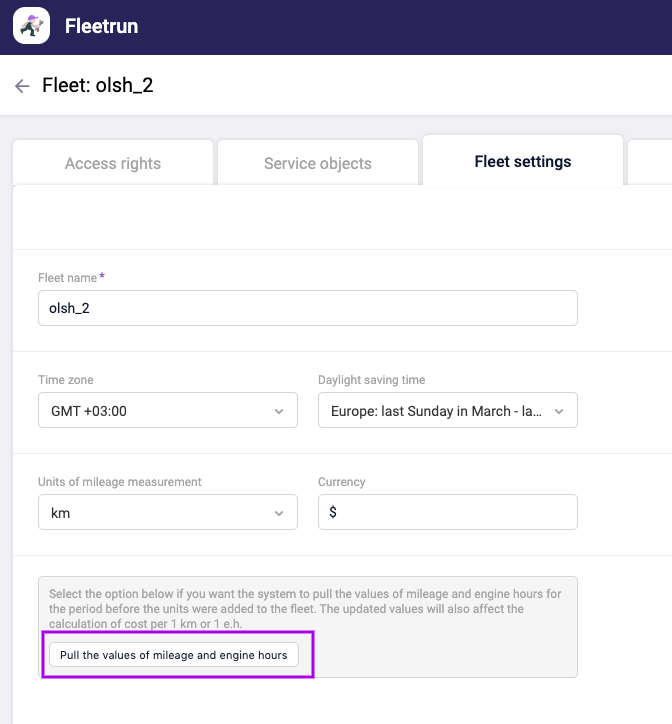Go back using the left arrow

pyautogui.click(x=22, y=86)
